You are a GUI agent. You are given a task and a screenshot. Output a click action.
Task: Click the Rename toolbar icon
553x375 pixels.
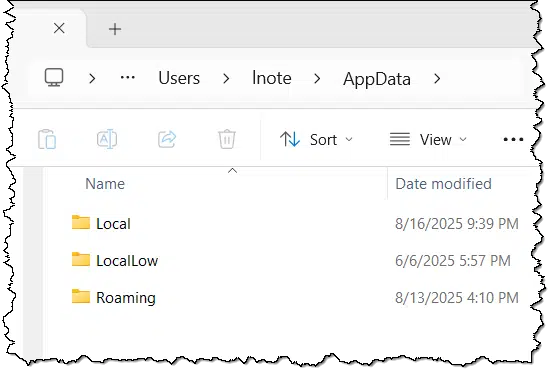[107, 139]
